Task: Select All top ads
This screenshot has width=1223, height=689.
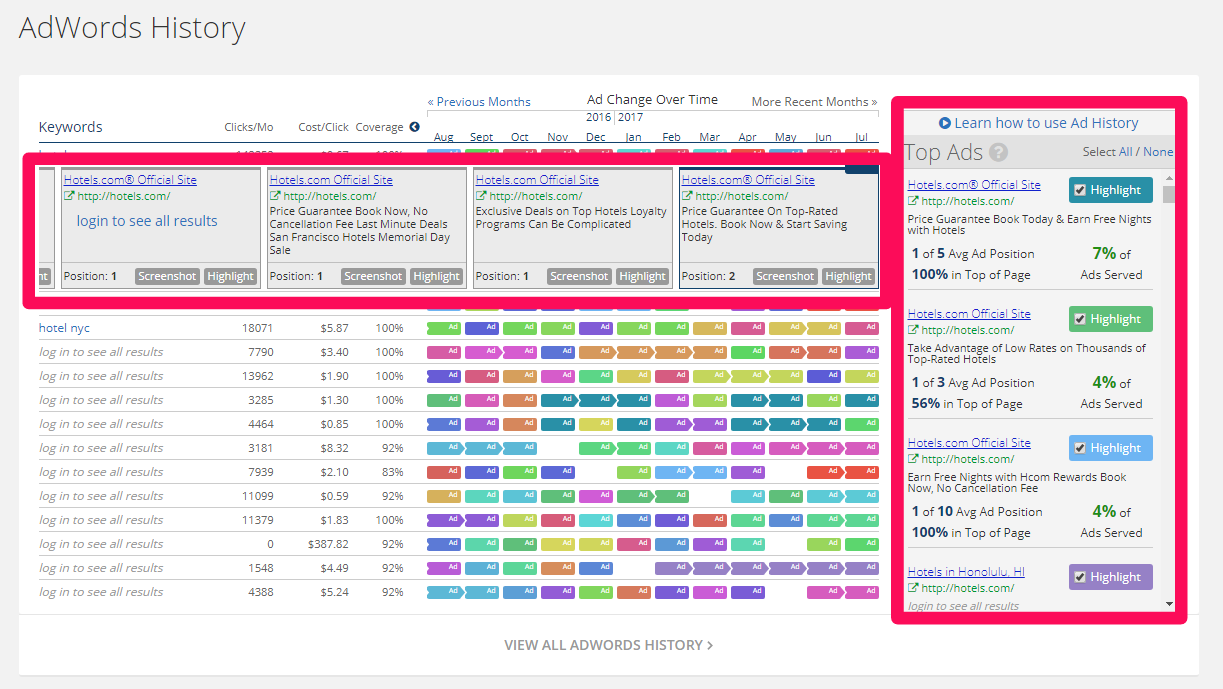Action: pyautogui.click(x=1125, y=152)
